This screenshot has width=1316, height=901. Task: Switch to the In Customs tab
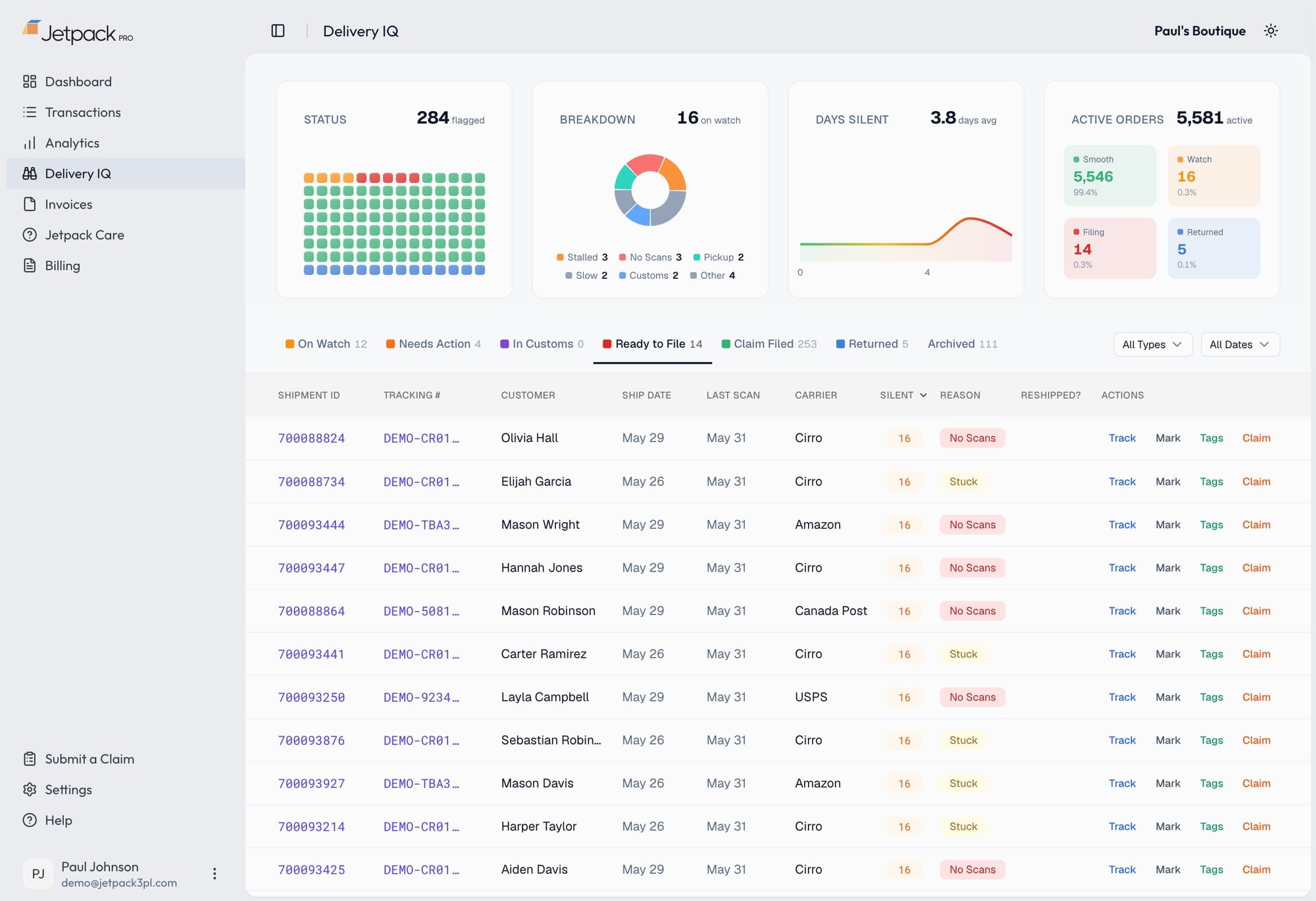pyautogui.click(x=542, y=344)
